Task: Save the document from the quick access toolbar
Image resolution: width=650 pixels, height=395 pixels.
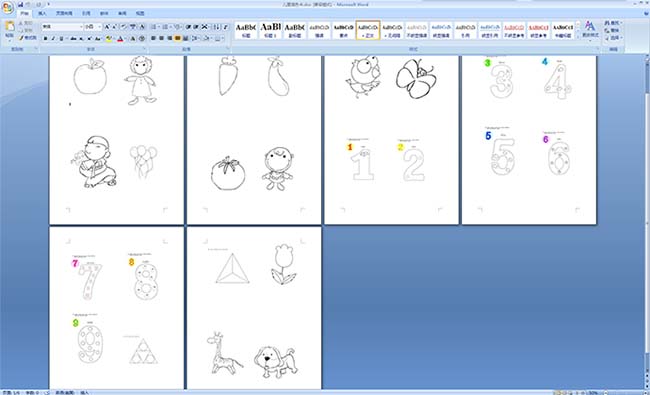Action: click(x=20, y=5)
